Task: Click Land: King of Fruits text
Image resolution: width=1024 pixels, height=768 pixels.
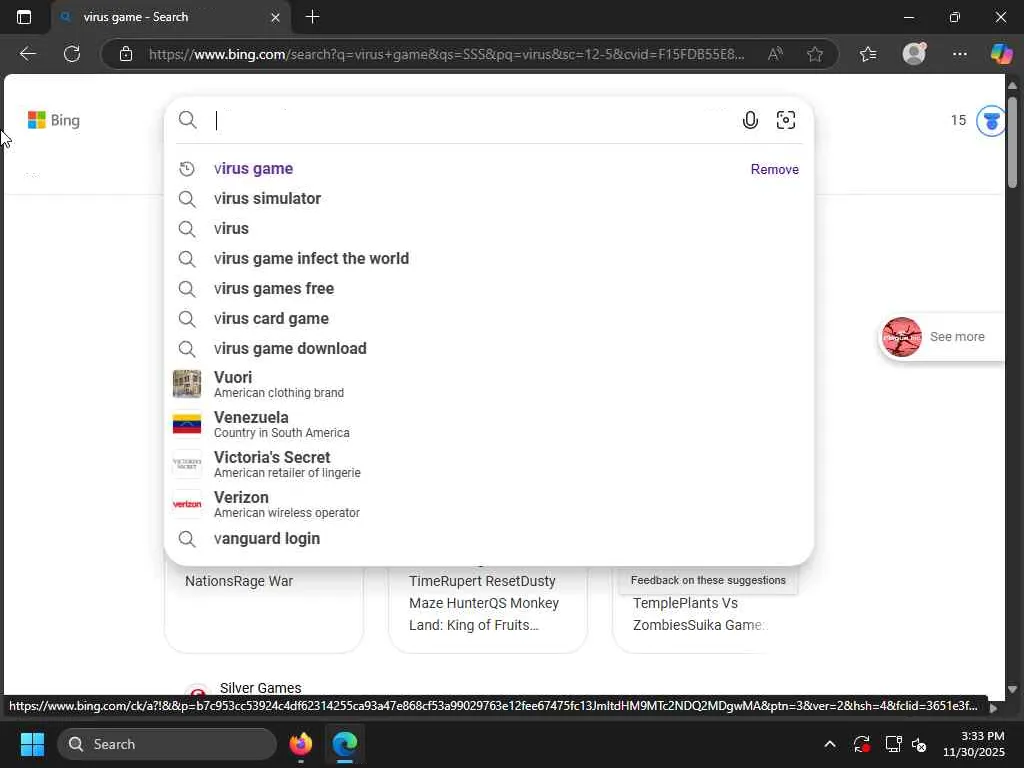Action: 473,626
